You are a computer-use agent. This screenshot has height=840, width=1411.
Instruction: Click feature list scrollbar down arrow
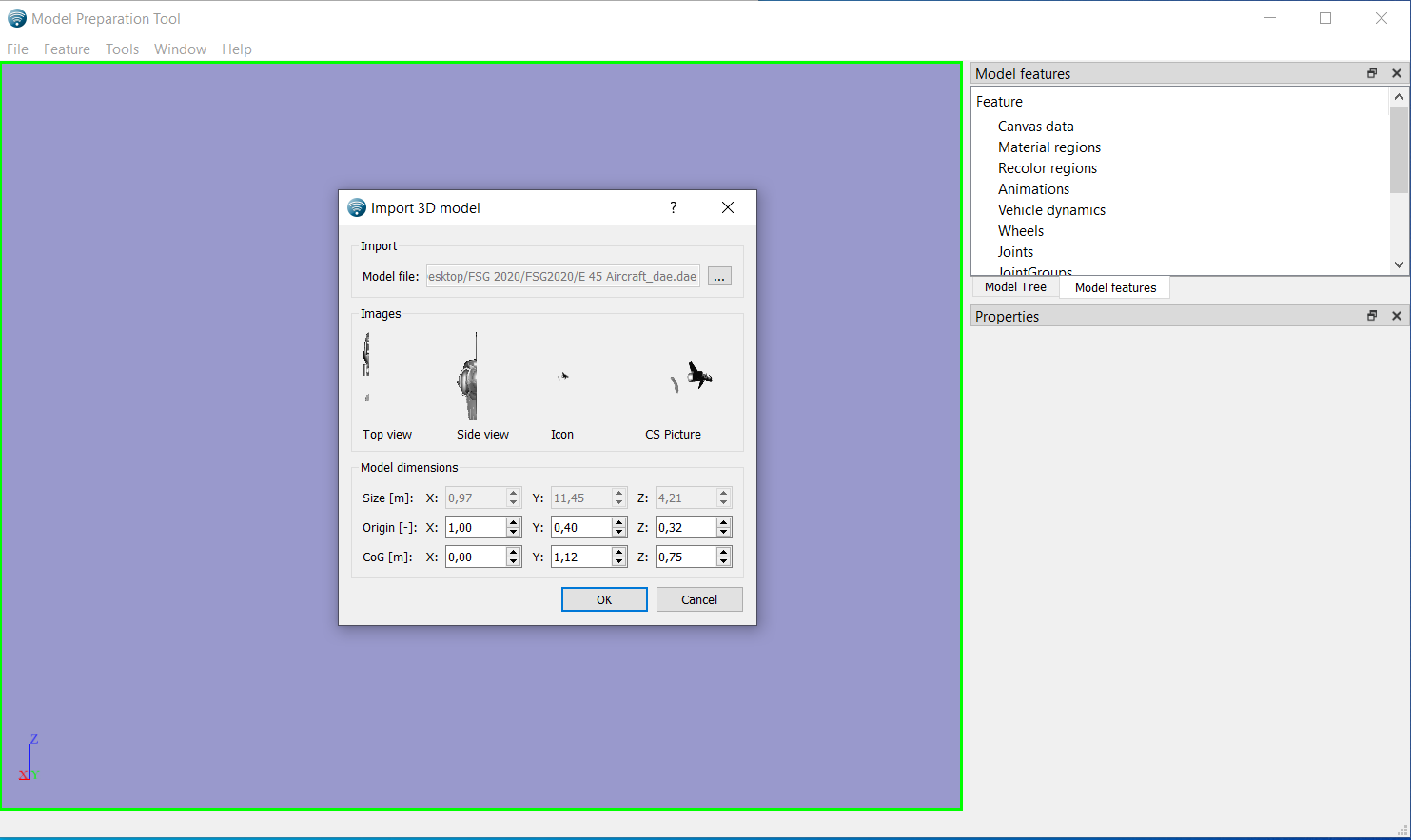click(x=1399, y=265)
